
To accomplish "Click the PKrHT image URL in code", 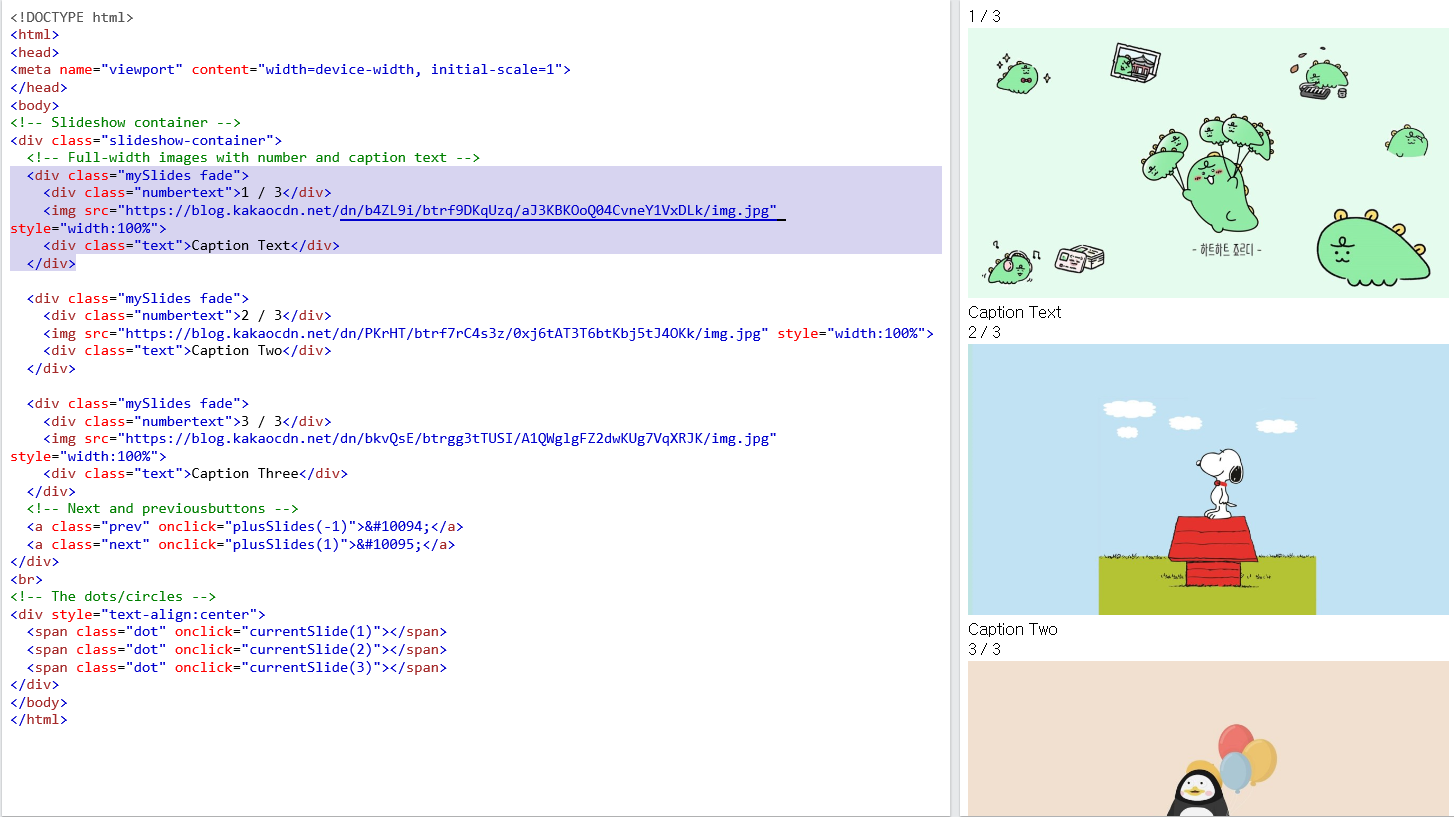I will pos(444,333).
